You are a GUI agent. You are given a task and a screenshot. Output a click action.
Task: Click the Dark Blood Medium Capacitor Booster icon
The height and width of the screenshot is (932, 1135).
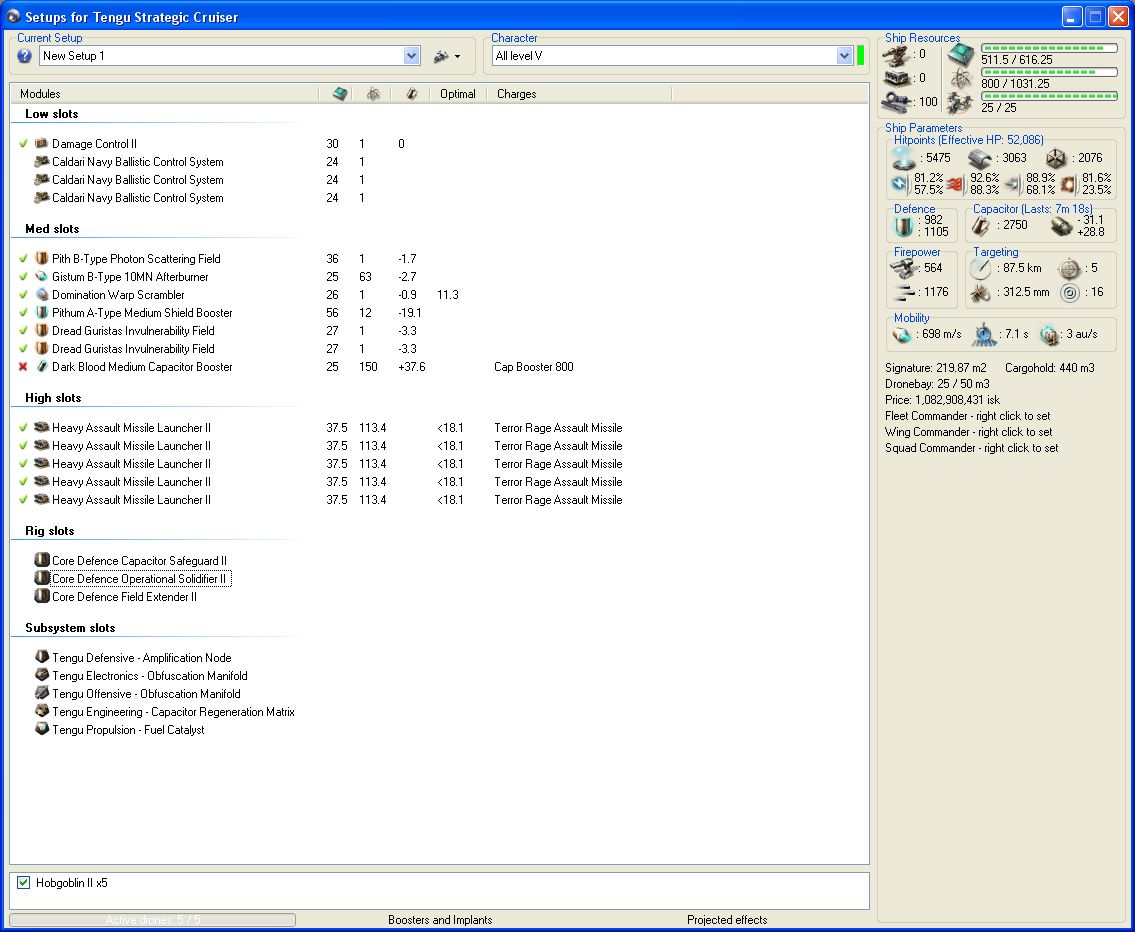[42, 367]
